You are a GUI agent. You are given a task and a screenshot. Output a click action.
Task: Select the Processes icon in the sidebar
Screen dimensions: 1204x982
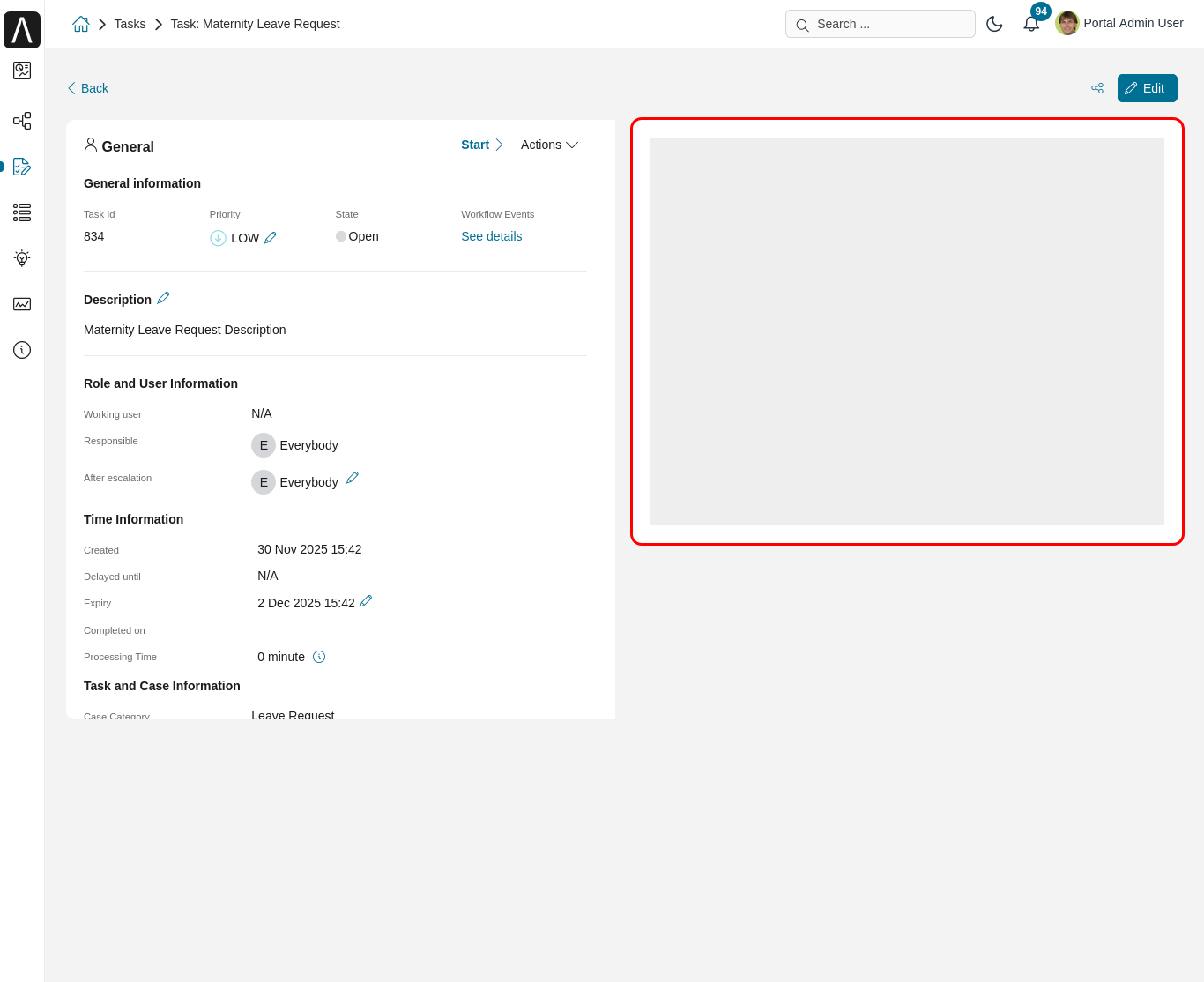pos(21,121)
